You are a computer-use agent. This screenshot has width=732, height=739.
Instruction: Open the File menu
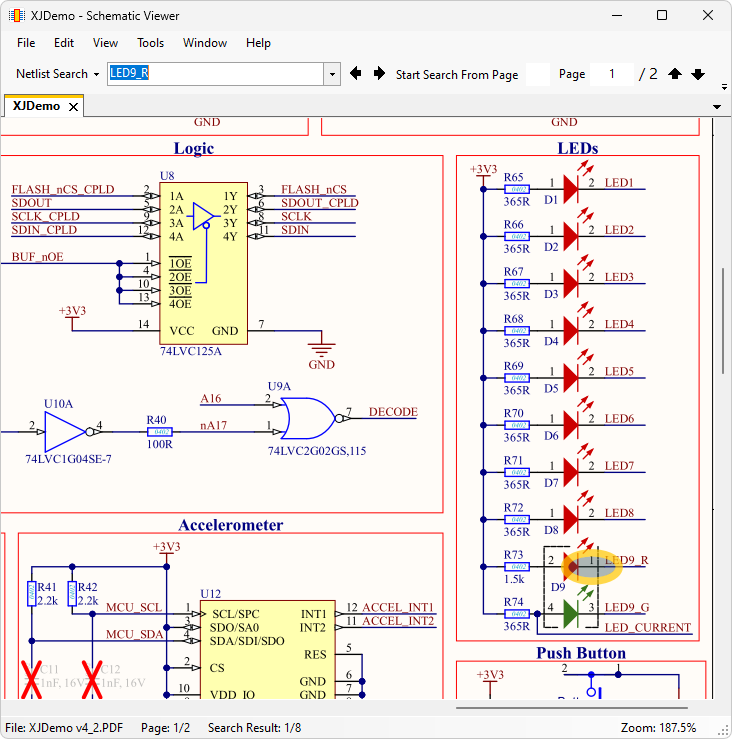26,43
